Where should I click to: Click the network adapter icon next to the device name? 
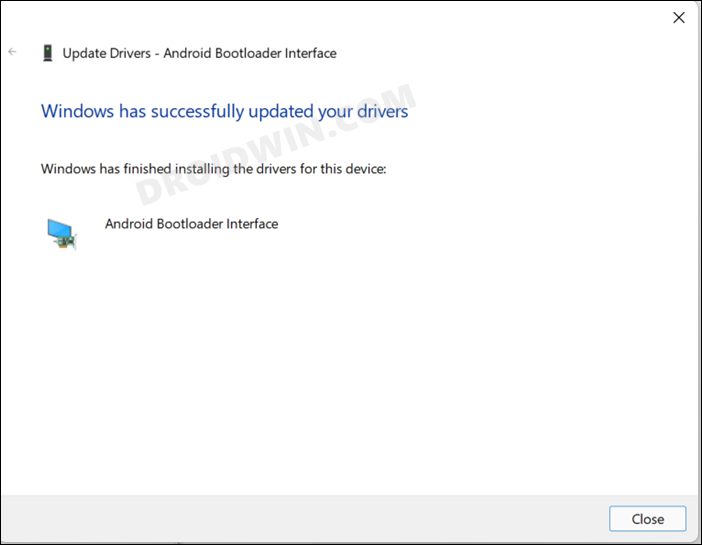[x=62, y=233]
